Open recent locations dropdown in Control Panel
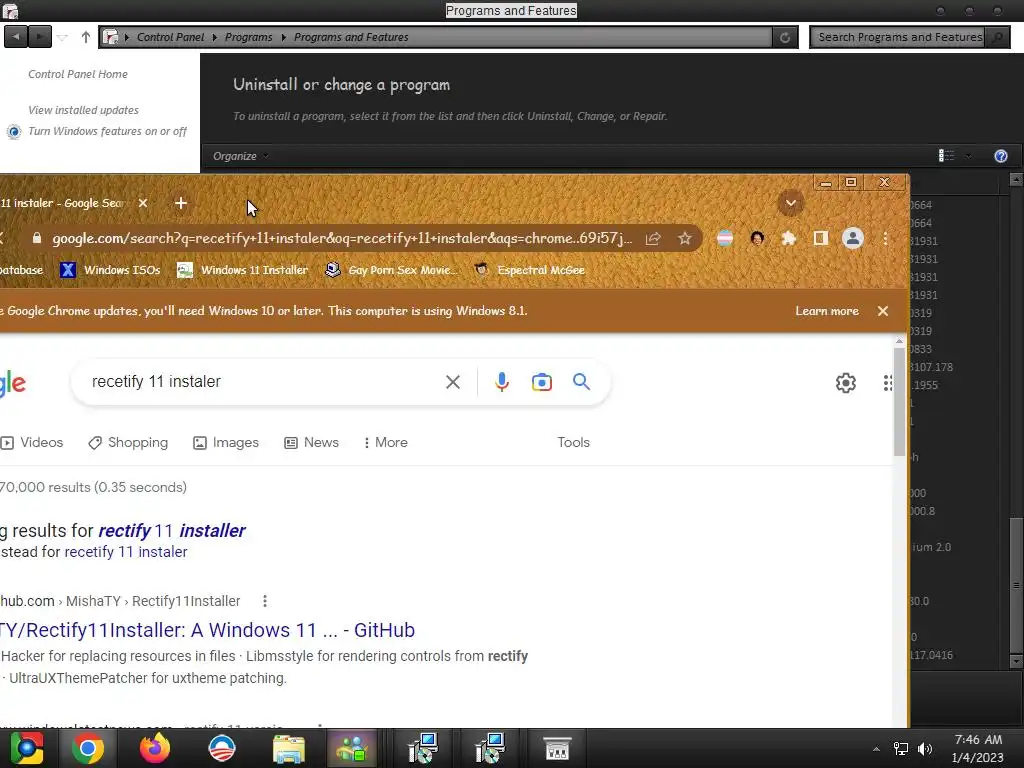This screenshot has height=768, width=1024. point(62,37)
